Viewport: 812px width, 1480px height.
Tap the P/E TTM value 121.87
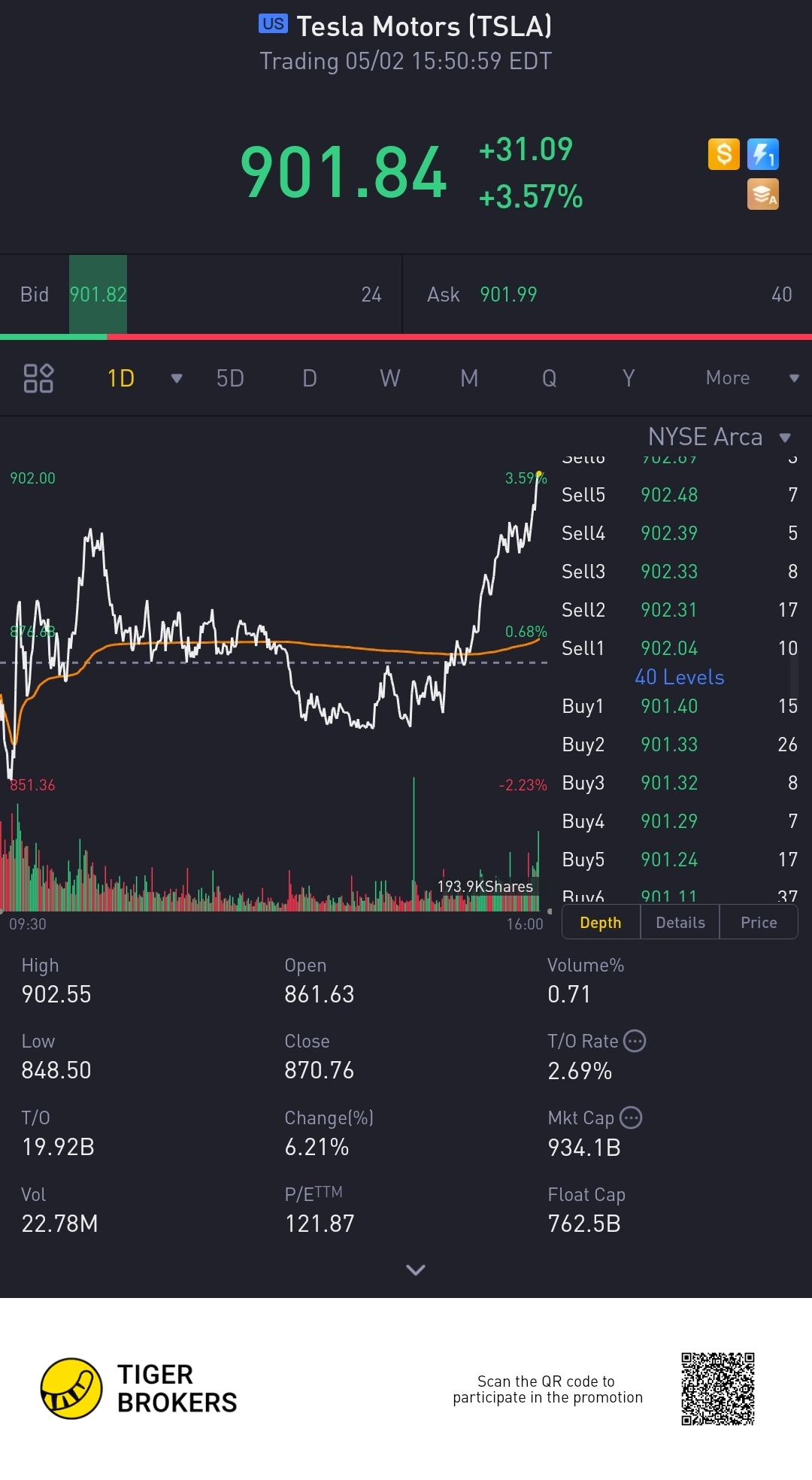click(320, 1224)
